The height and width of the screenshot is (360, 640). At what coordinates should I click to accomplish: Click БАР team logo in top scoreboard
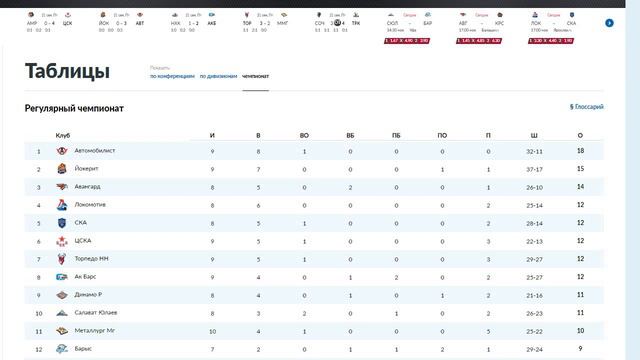coord(428,15)
